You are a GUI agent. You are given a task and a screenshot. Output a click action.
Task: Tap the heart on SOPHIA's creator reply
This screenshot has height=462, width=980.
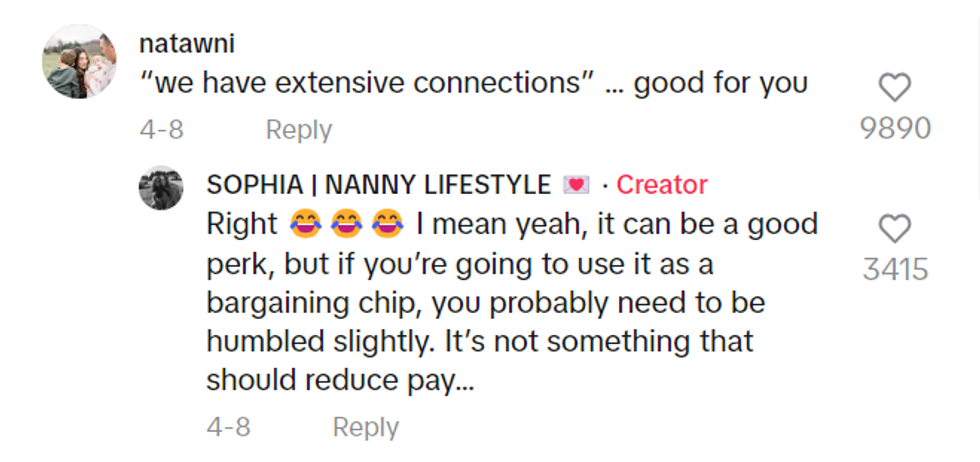[894, 230]
